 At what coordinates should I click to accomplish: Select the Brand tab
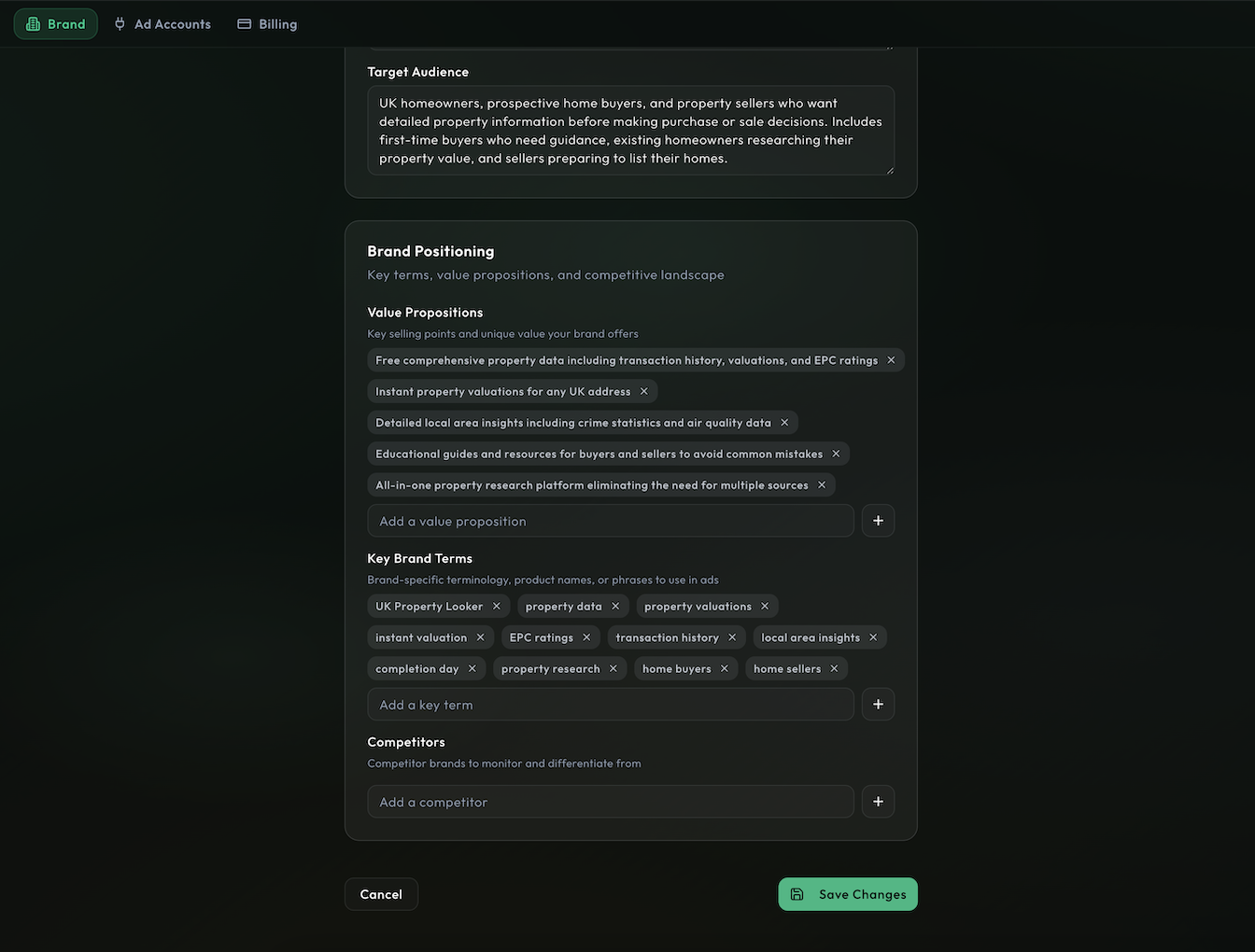coord(56,24)
